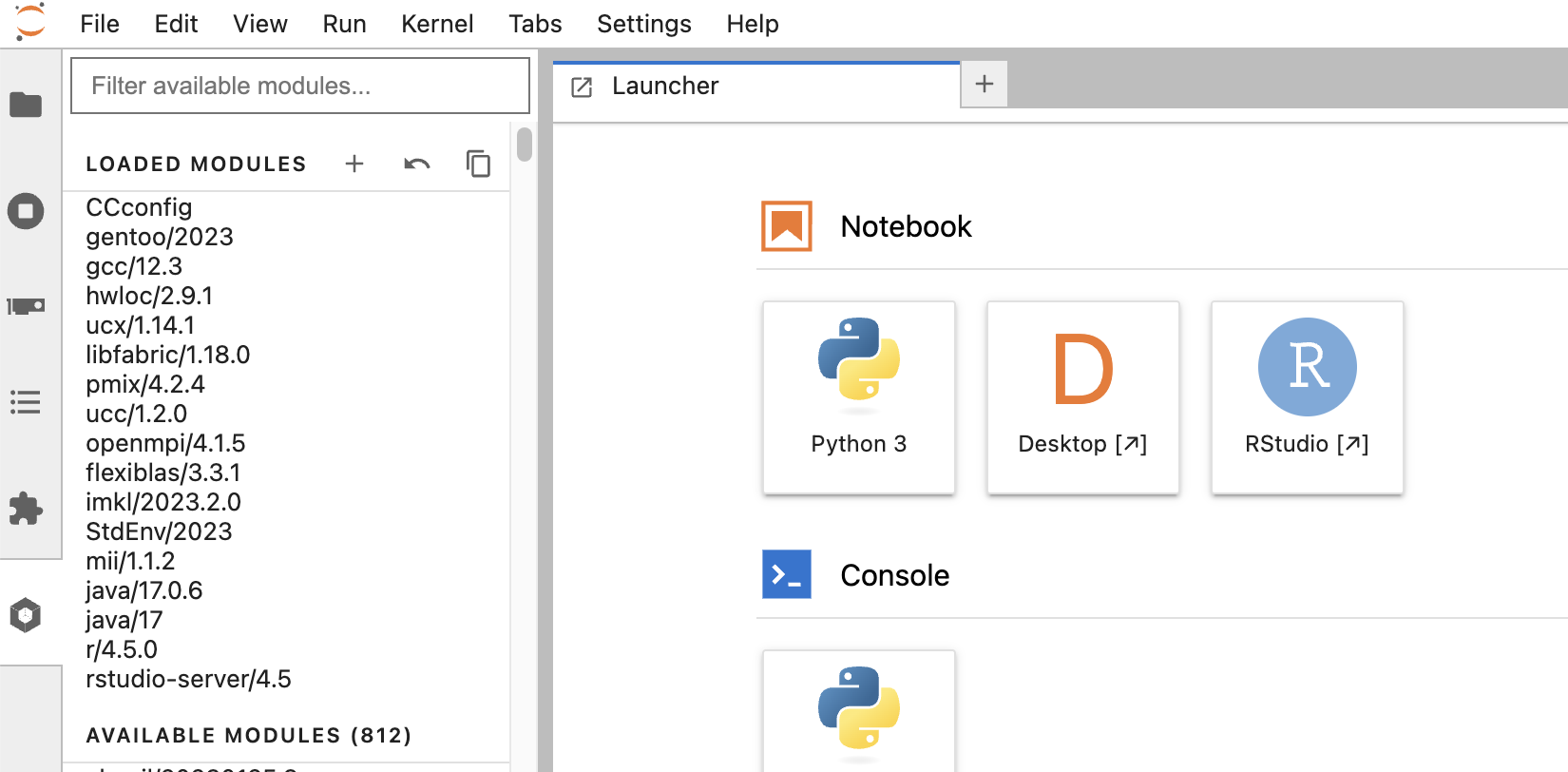The image size is (1568, 772).
Task: Click the orange Notebook section icon
Action: coord(787,226)
